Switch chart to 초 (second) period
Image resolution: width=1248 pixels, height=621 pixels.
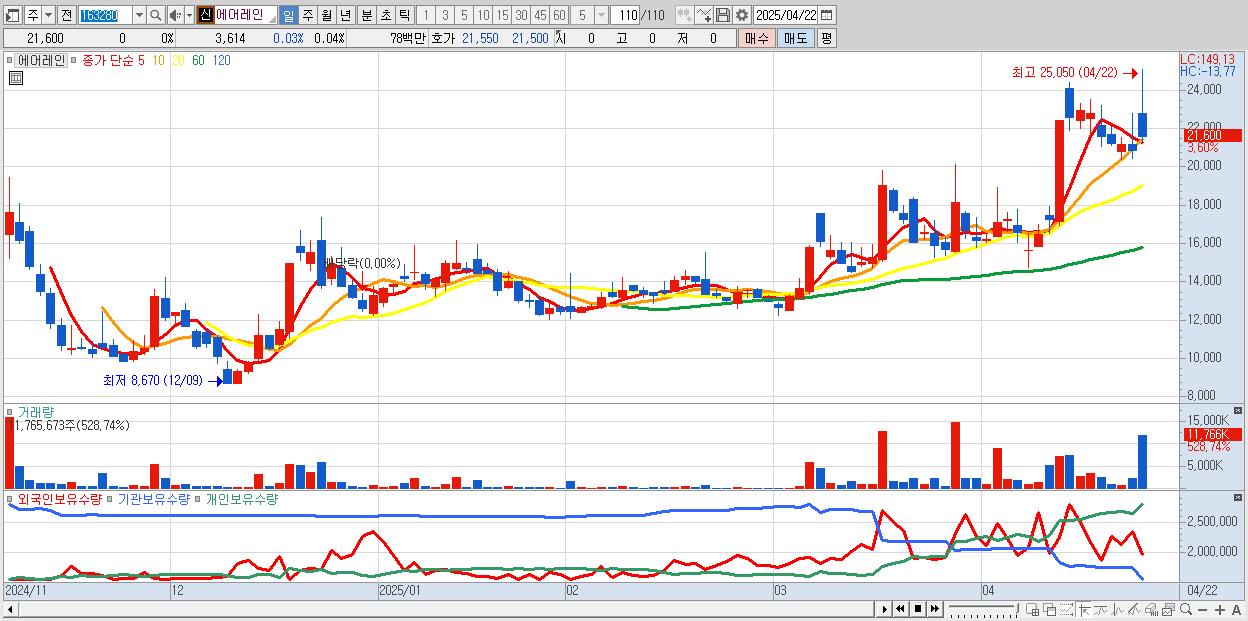coord(386,16)
